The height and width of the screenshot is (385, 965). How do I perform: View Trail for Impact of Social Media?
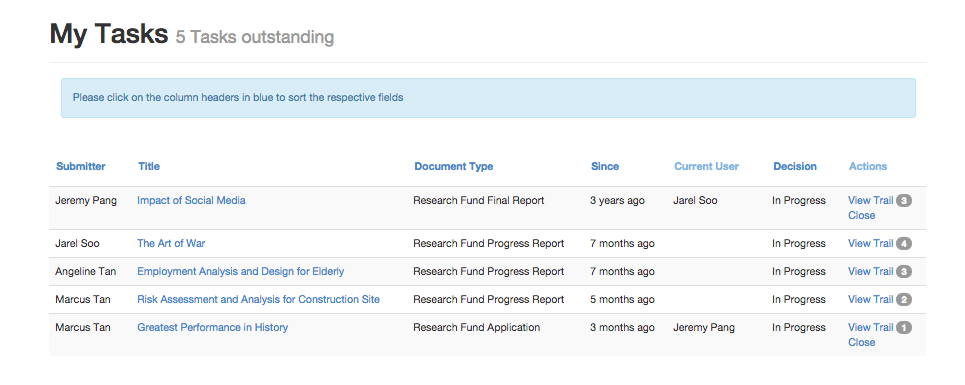870,200
